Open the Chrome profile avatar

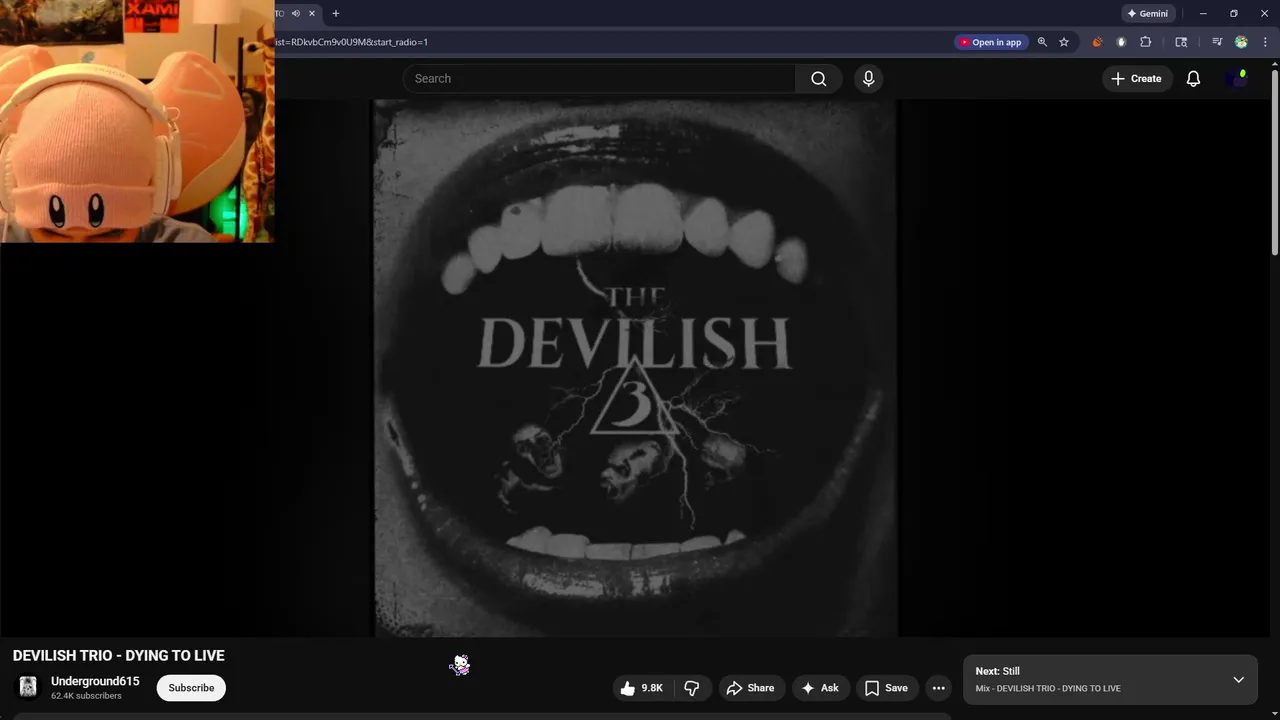pos(1241,42)
